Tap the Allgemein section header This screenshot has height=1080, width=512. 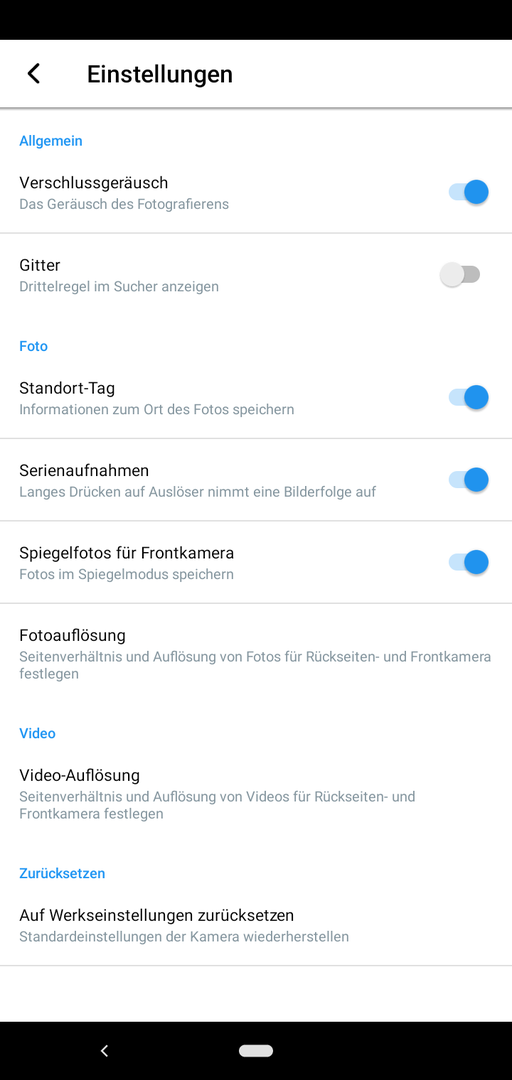point(51,141)
